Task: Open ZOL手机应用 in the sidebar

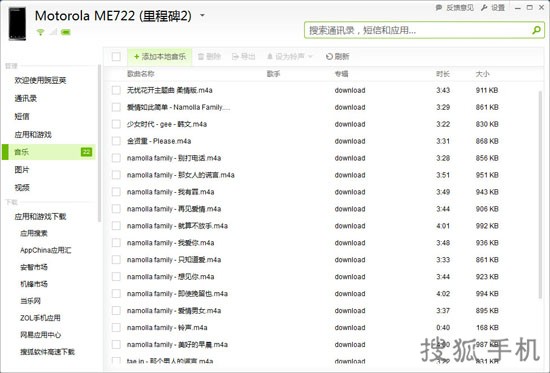Action: click(x=40, y=318)
